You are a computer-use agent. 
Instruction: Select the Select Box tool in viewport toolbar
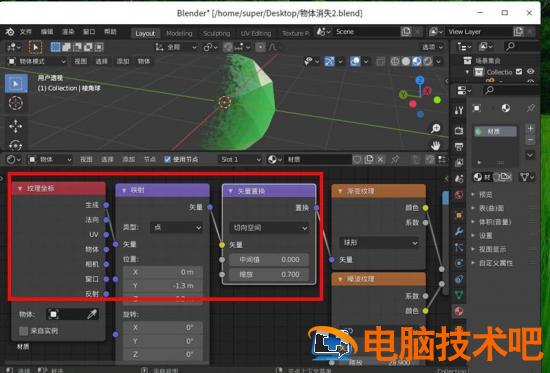16,84
